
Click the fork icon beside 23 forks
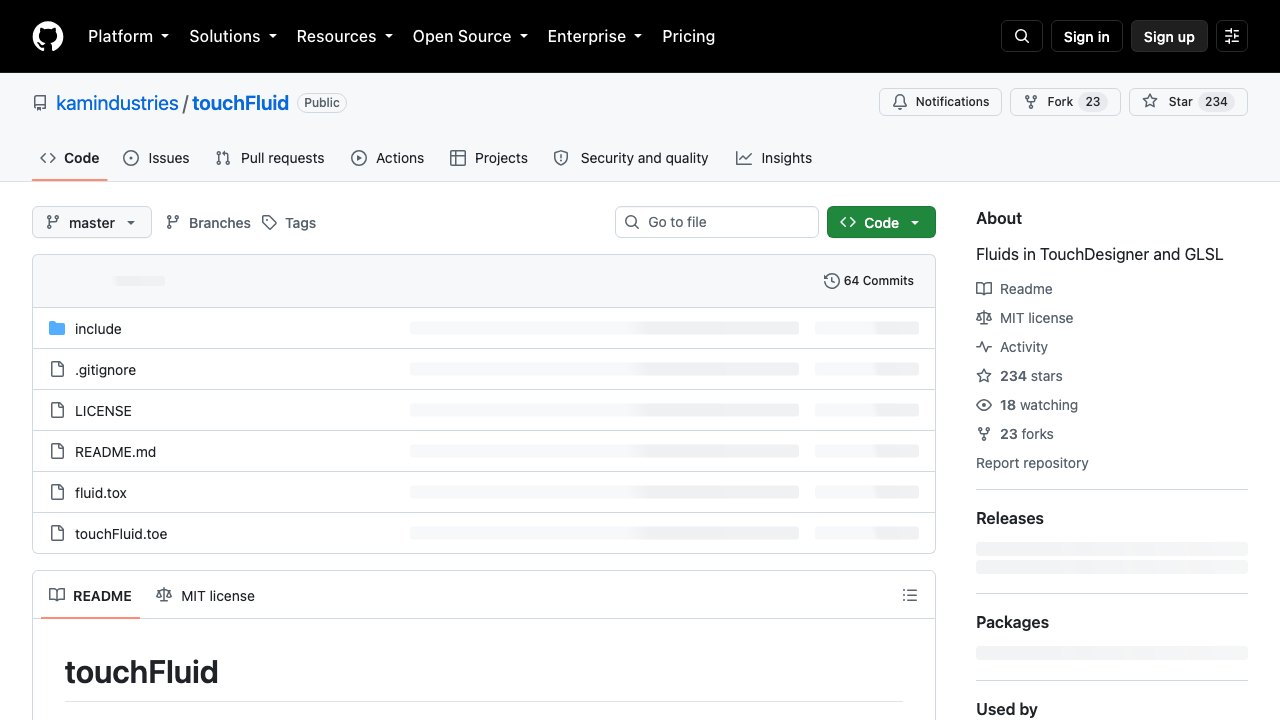pyautogui.click(x=984, y=434)
